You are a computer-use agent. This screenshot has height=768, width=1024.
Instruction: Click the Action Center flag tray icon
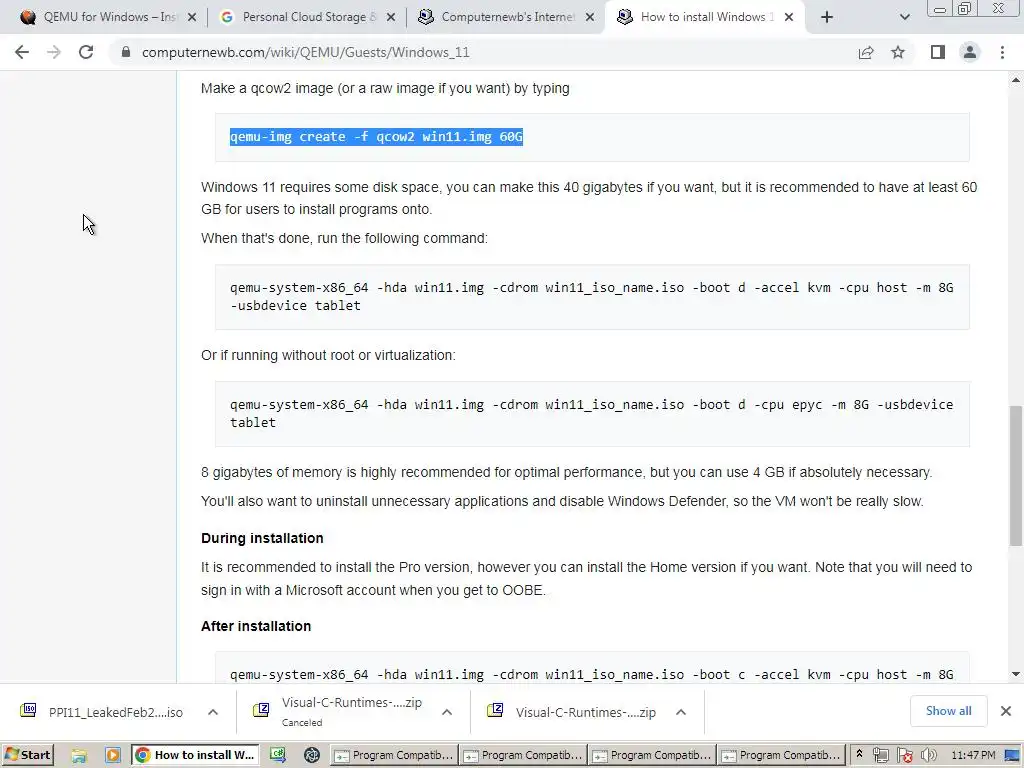(x=904, y=756)
